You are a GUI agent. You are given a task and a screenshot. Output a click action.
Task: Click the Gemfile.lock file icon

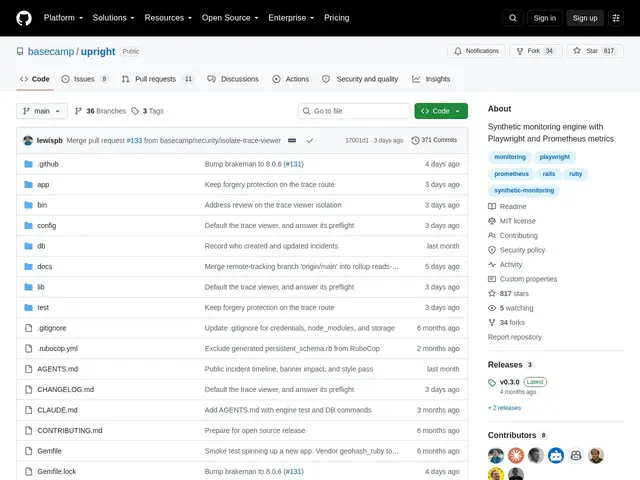[x=28, y=471]
